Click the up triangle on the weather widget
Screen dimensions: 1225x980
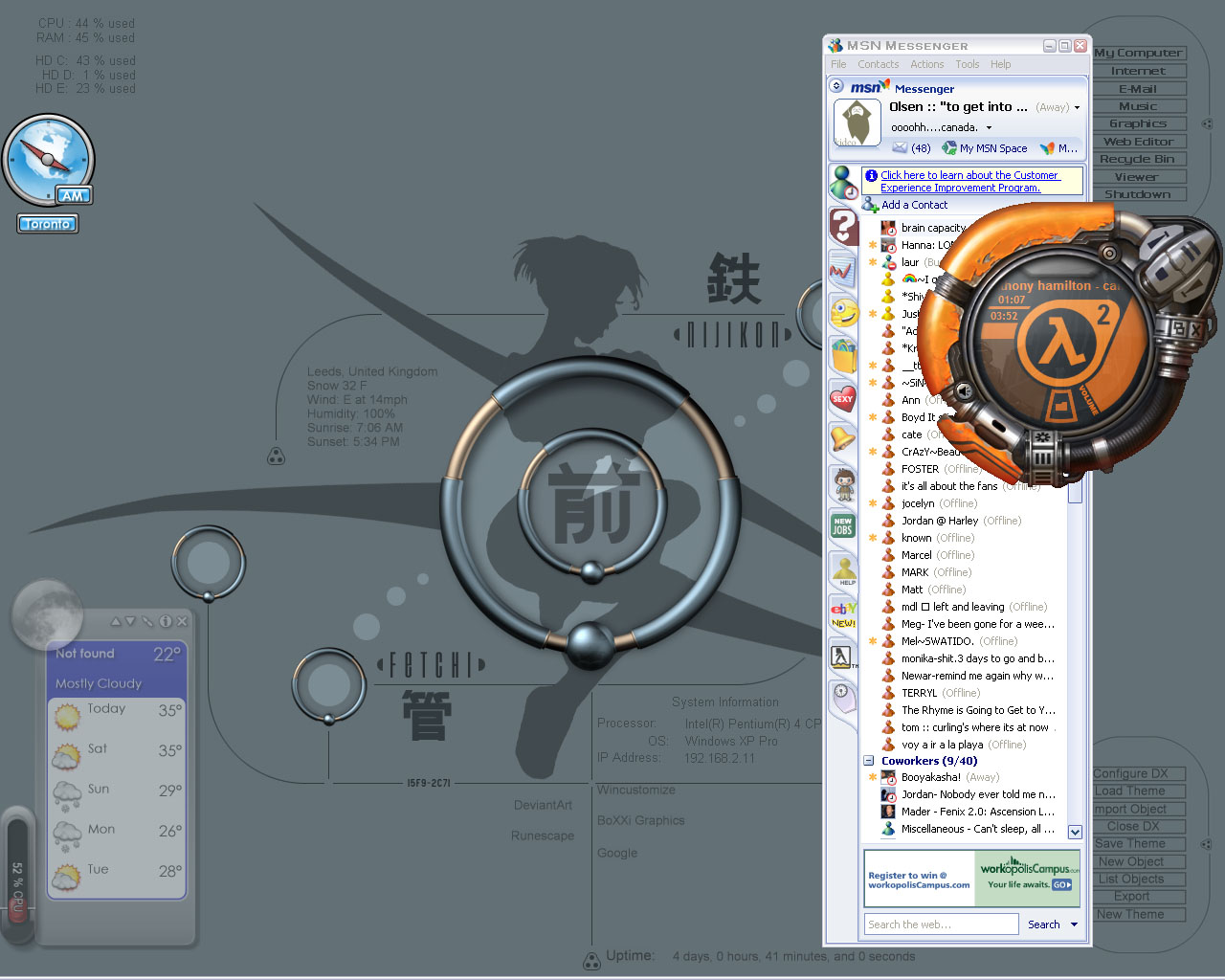pos(116,621)
